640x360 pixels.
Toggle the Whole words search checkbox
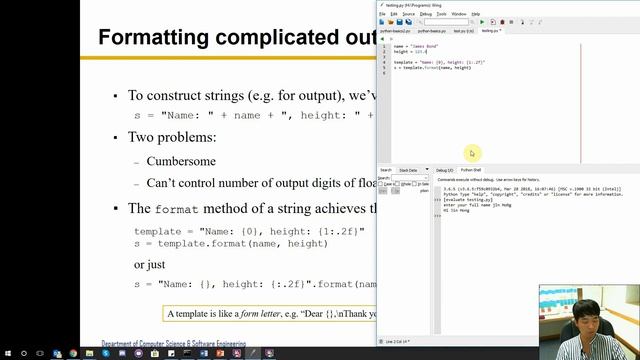(x=398, y=184)
